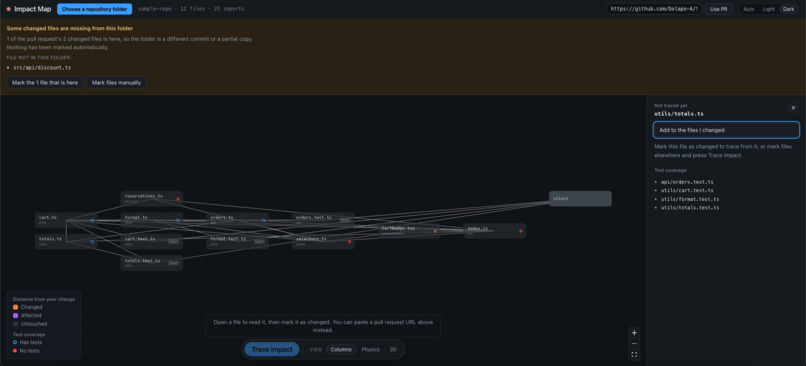Switch view to Physics
This screenshot has height=366, width=806.
pos(371,350)
